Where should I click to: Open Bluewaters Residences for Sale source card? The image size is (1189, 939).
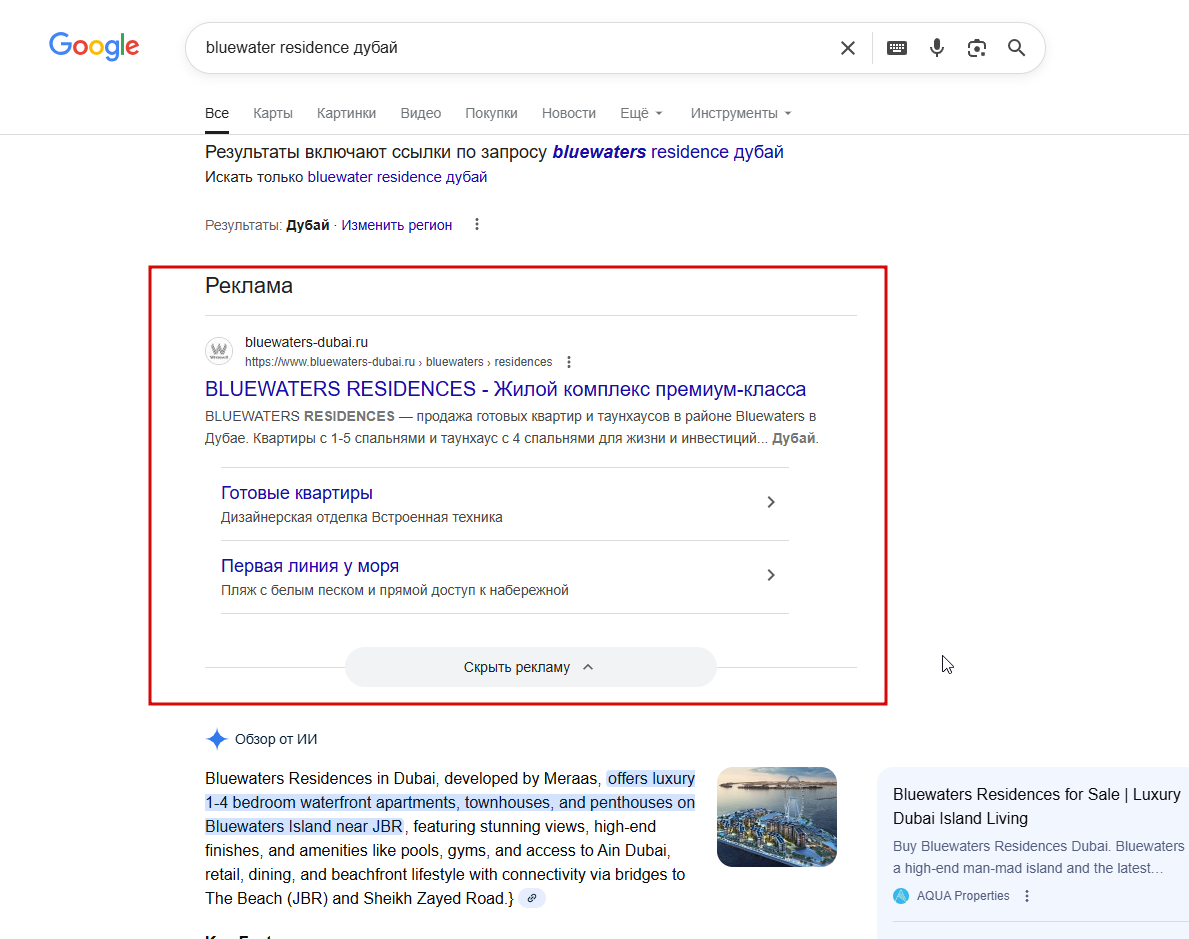coord(1036,806)
